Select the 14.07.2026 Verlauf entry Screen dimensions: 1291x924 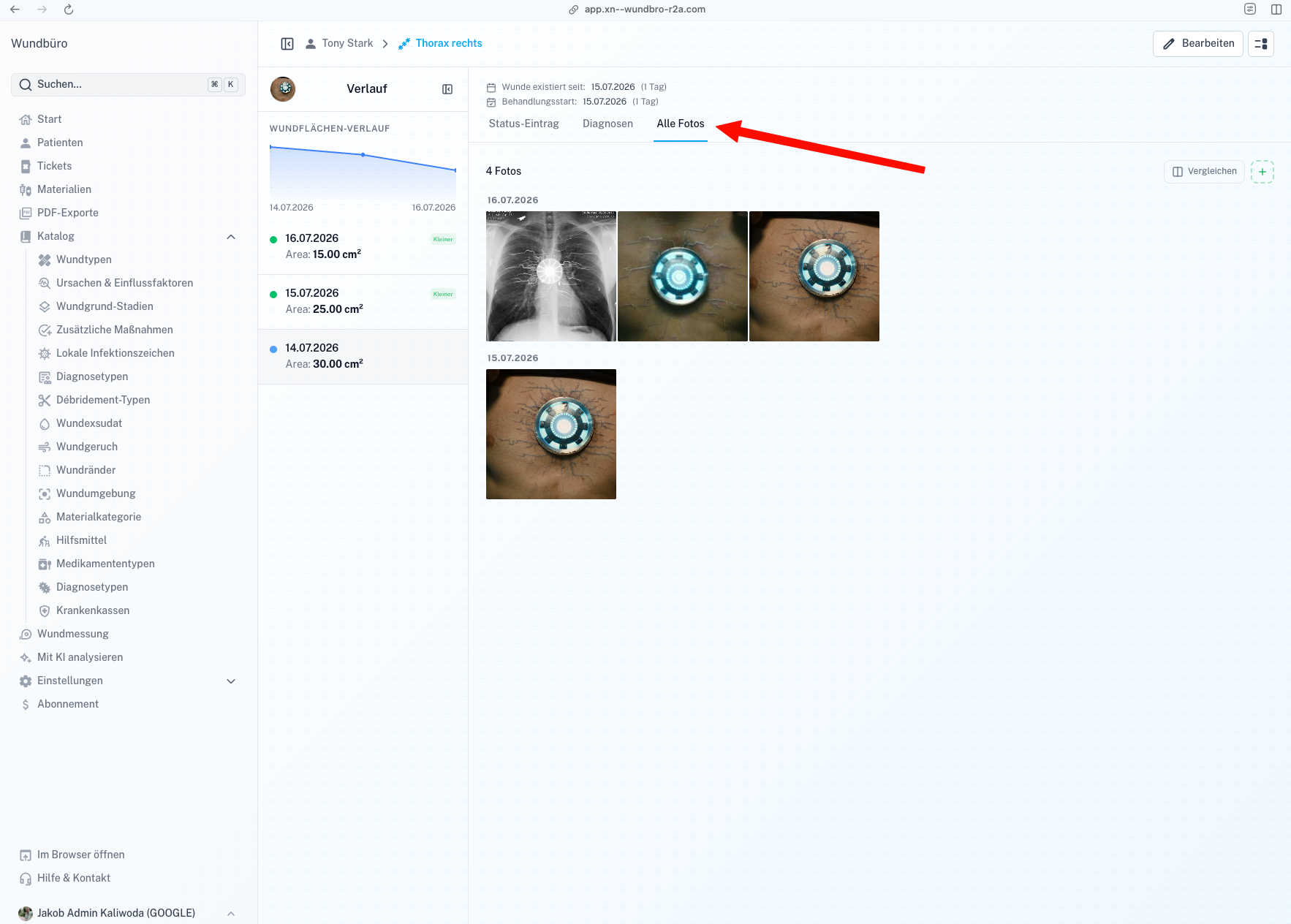tap(363, 357)
